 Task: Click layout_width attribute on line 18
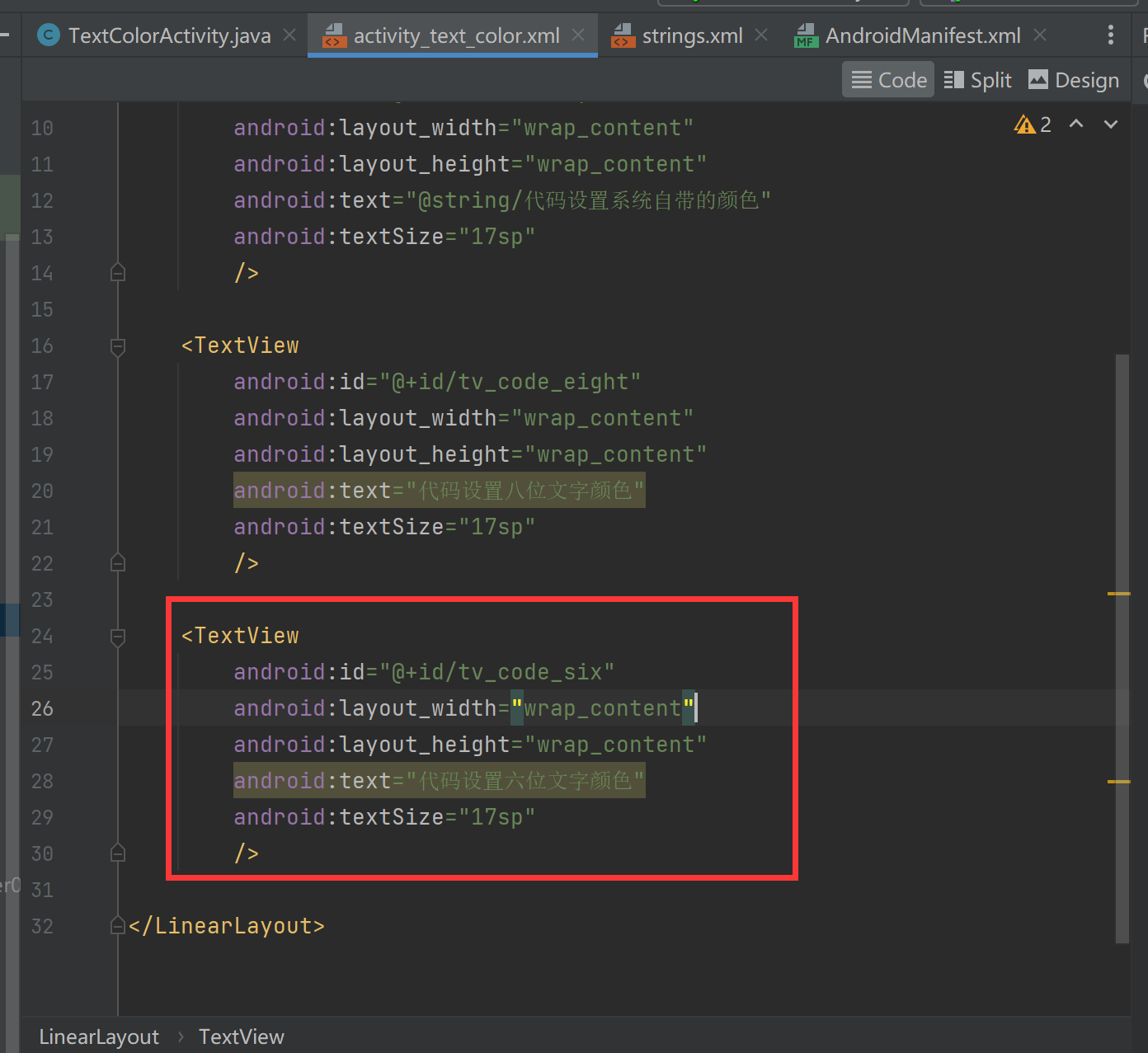tap(463, 418)
